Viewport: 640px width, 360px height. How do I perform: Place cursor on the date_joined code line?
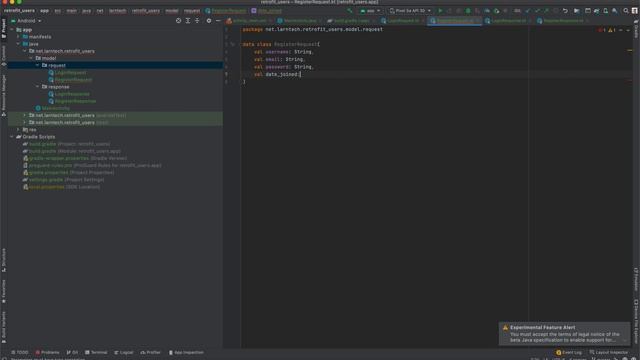[278, 74]
